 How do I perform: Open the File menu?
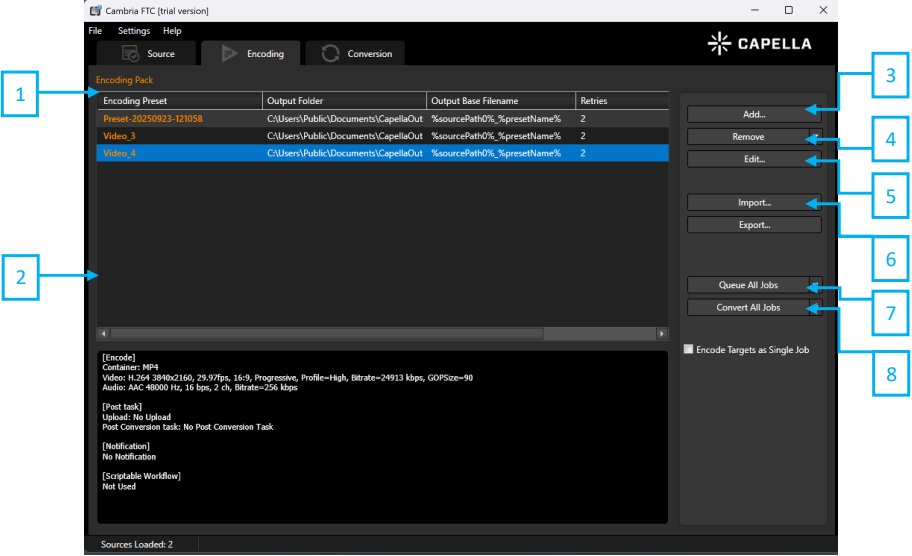95,31
